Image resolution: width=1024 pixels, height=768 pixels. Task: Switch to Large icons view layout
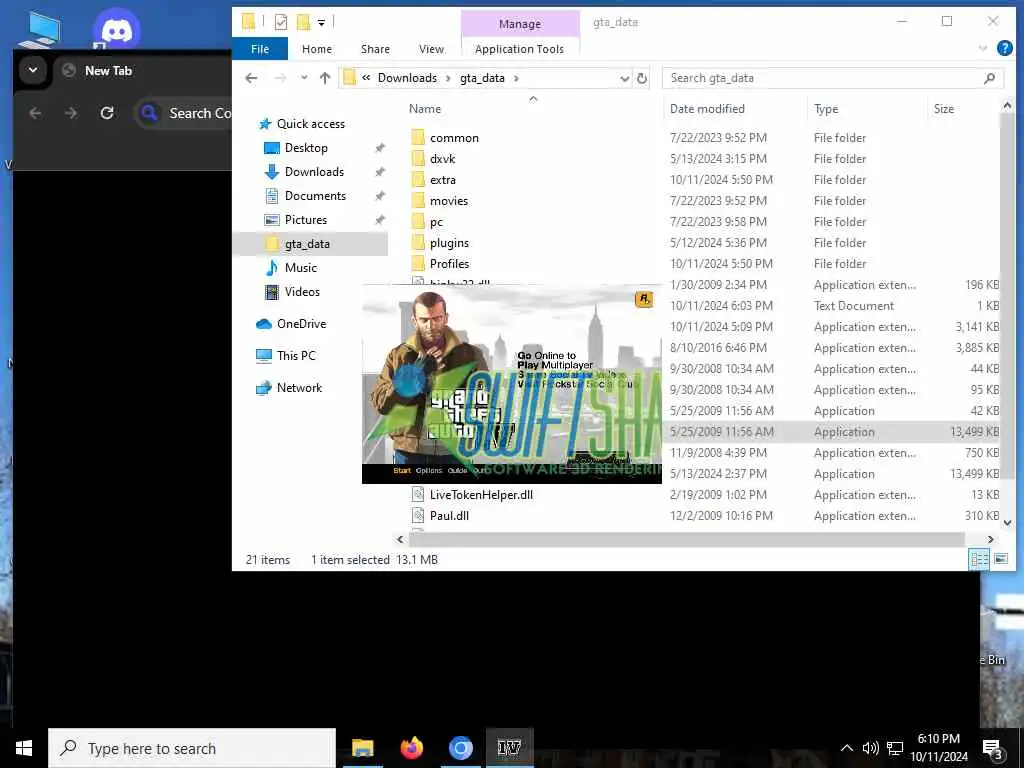point(1000,559)
